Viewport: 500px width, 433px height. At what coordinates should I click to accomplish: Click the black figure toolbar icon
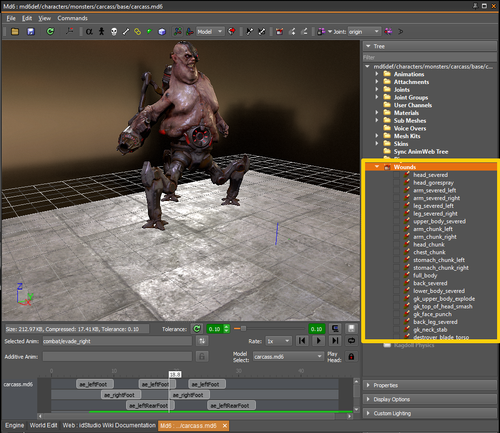(101, 32)
